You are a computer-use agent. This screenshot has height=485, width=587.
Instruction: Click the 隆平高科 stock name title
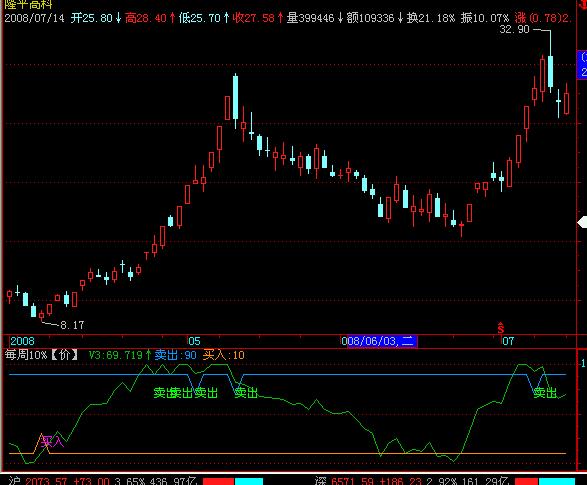[x=28, y=4]
